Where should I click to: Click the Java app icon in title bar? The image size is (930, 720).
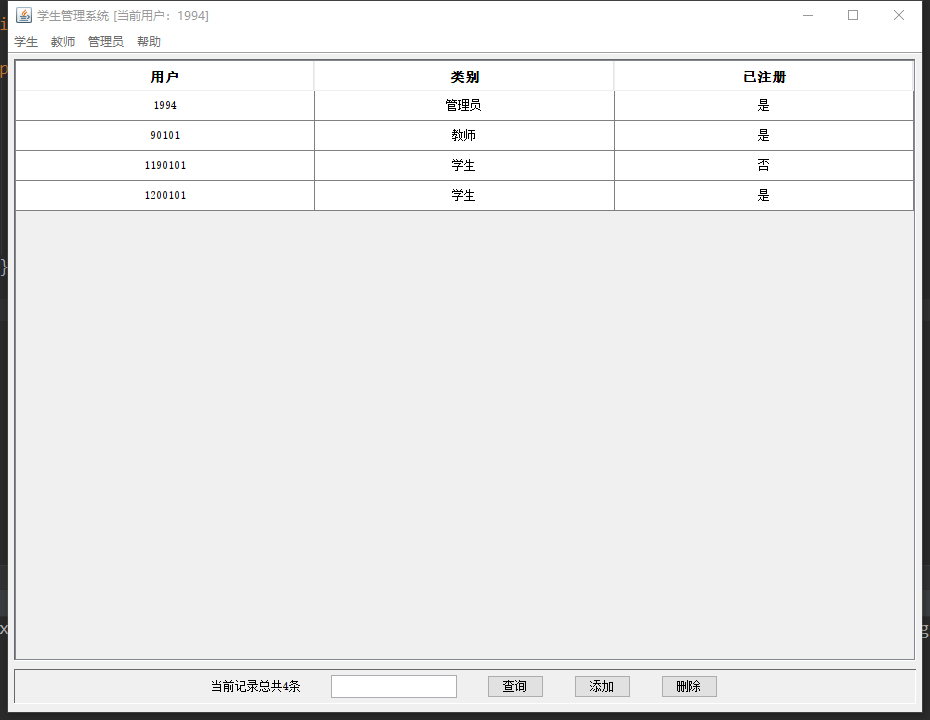[24, 15]
